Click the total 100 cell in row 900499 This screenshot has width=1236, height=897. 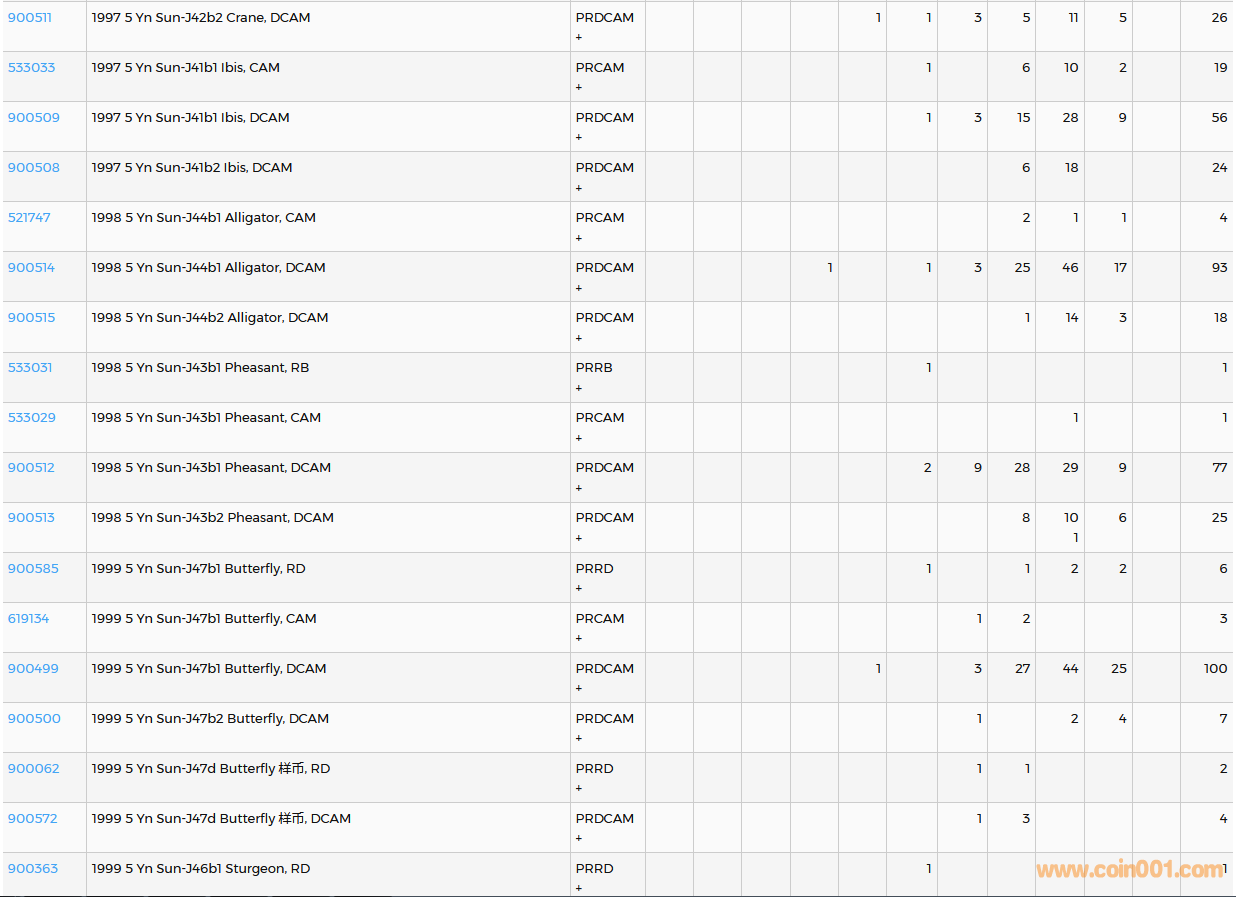[x=1215, y=669]
